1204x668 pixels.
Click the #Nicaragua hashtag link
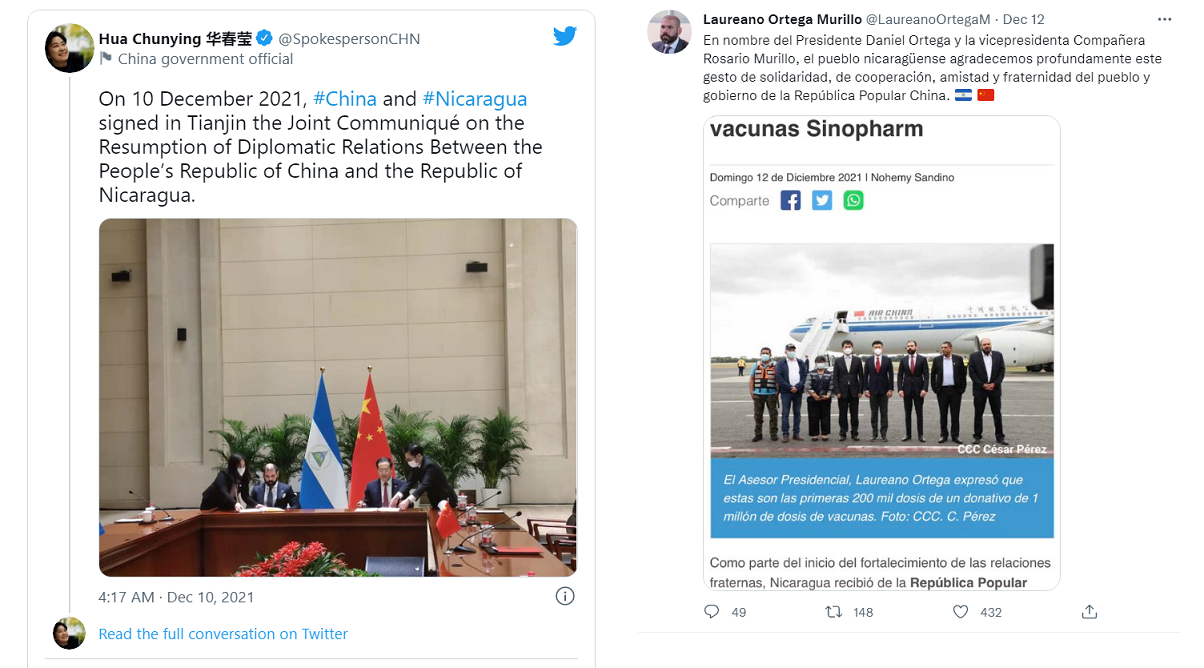475,99
